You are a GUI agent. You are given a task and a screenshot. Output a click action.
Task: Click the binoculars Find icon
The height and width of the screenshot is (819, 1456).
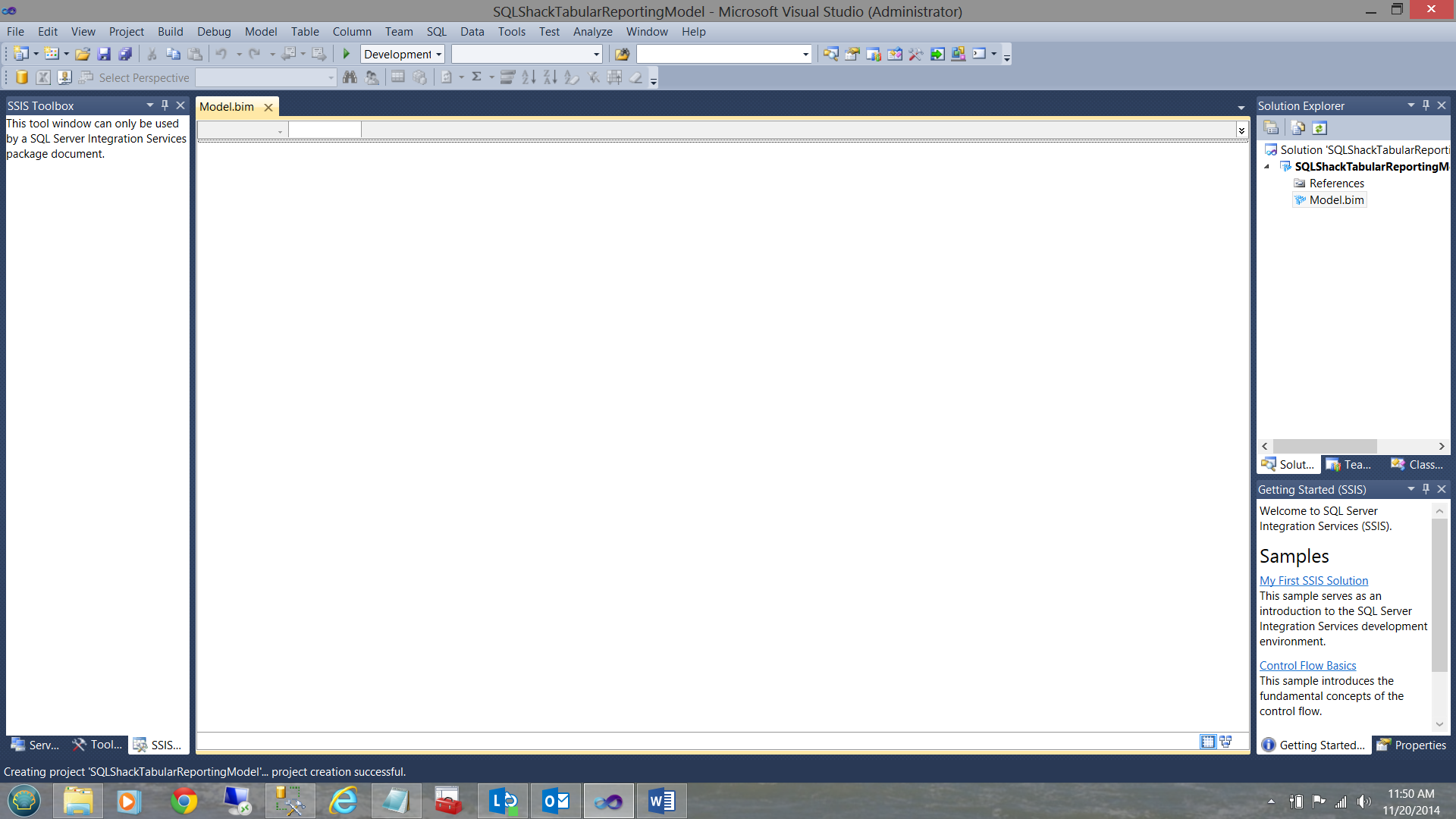pyautogui.click(x=350, y=77)
